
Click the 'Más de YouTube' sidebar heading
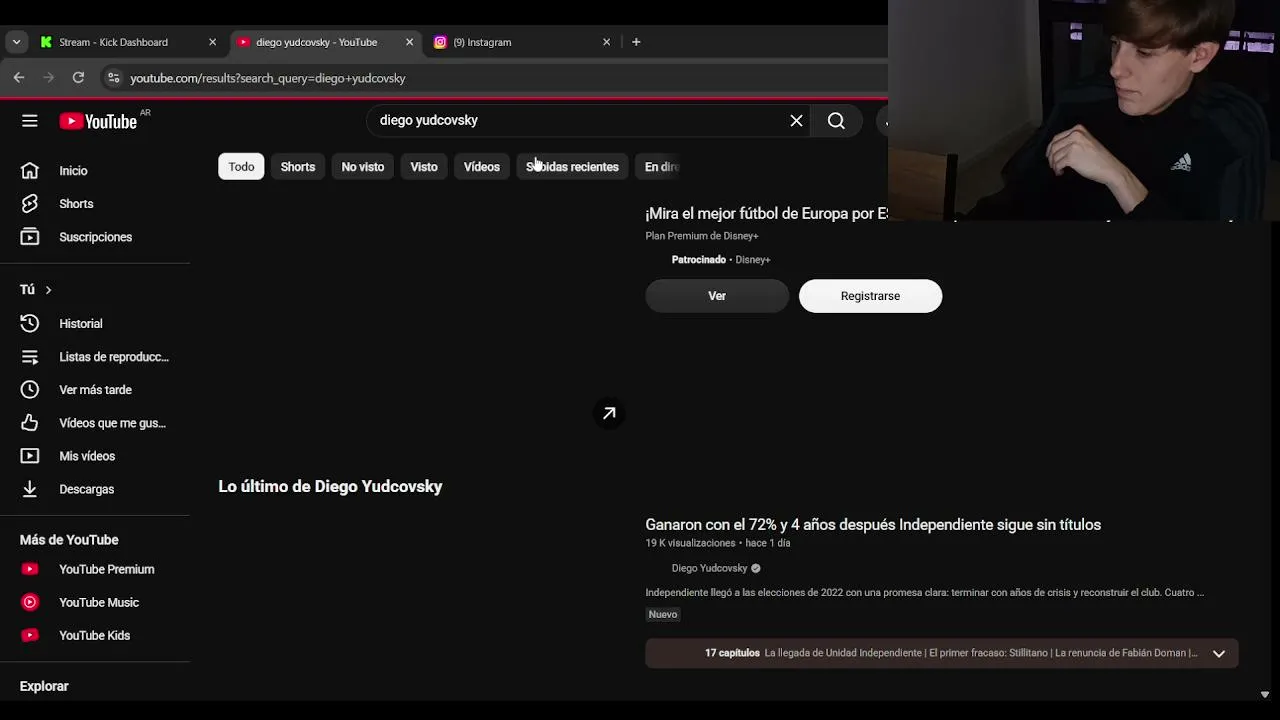point(69,540)
